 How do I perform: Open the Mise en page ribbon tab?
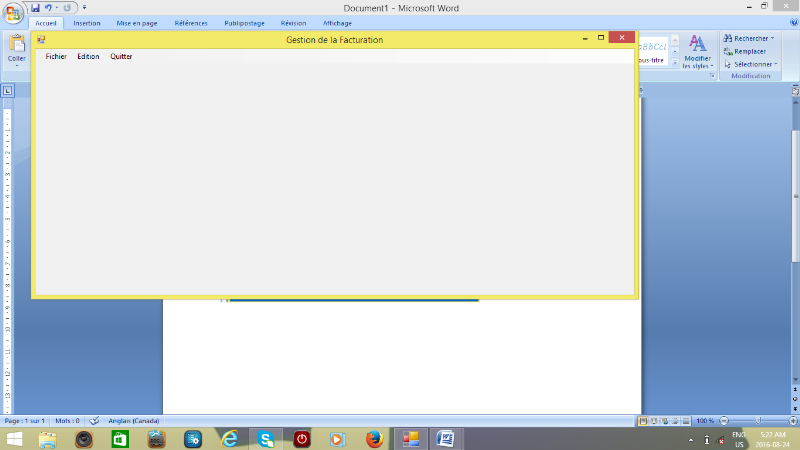pyautogui.click(x=137, y=23)
